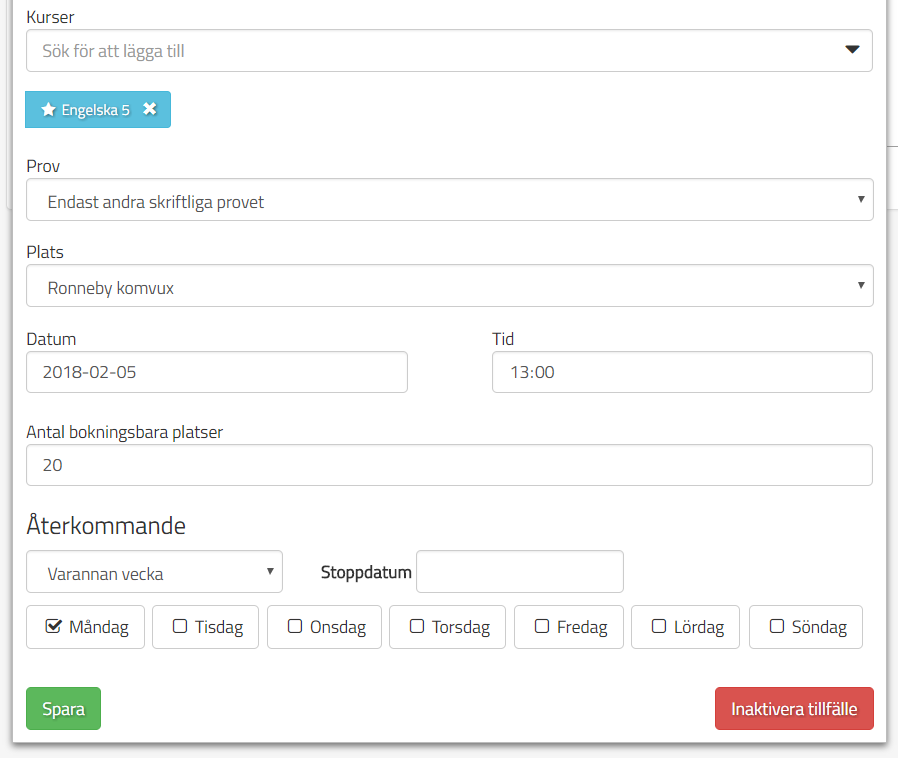
Task: Remove the Engelska 5 course tag
Action: (x=149, y=110)
